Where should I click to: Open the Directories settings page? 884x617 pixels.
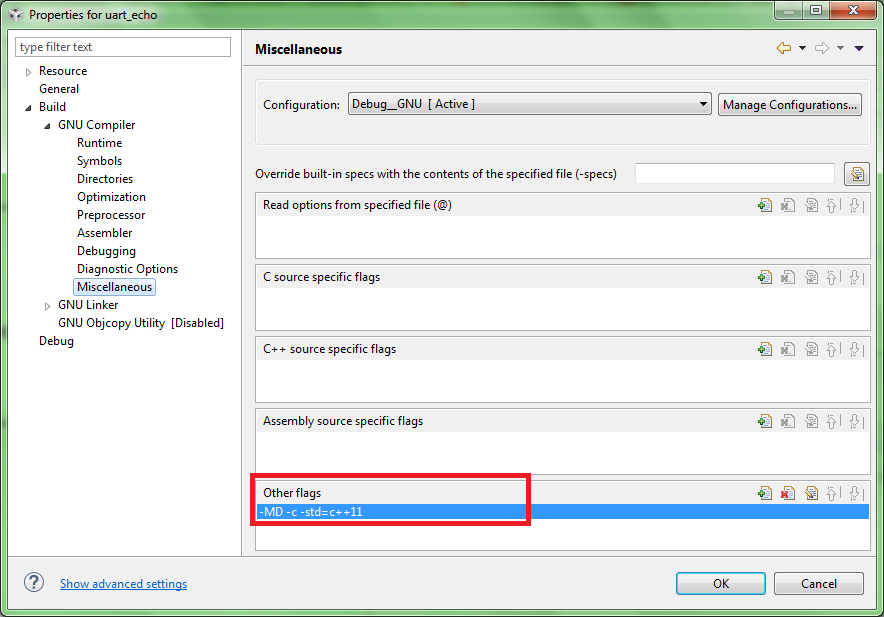pos(105,179)
